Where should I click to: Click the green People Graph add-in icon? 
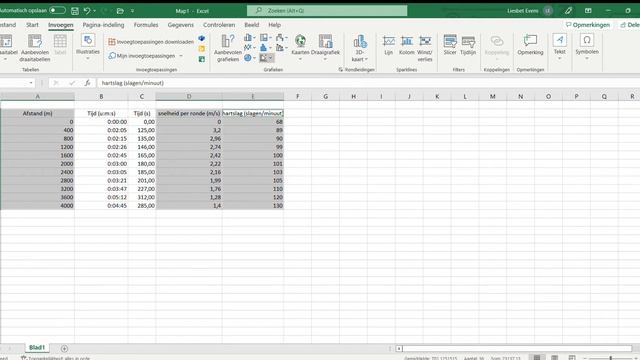pyautogui.click(x=202, y=59)
